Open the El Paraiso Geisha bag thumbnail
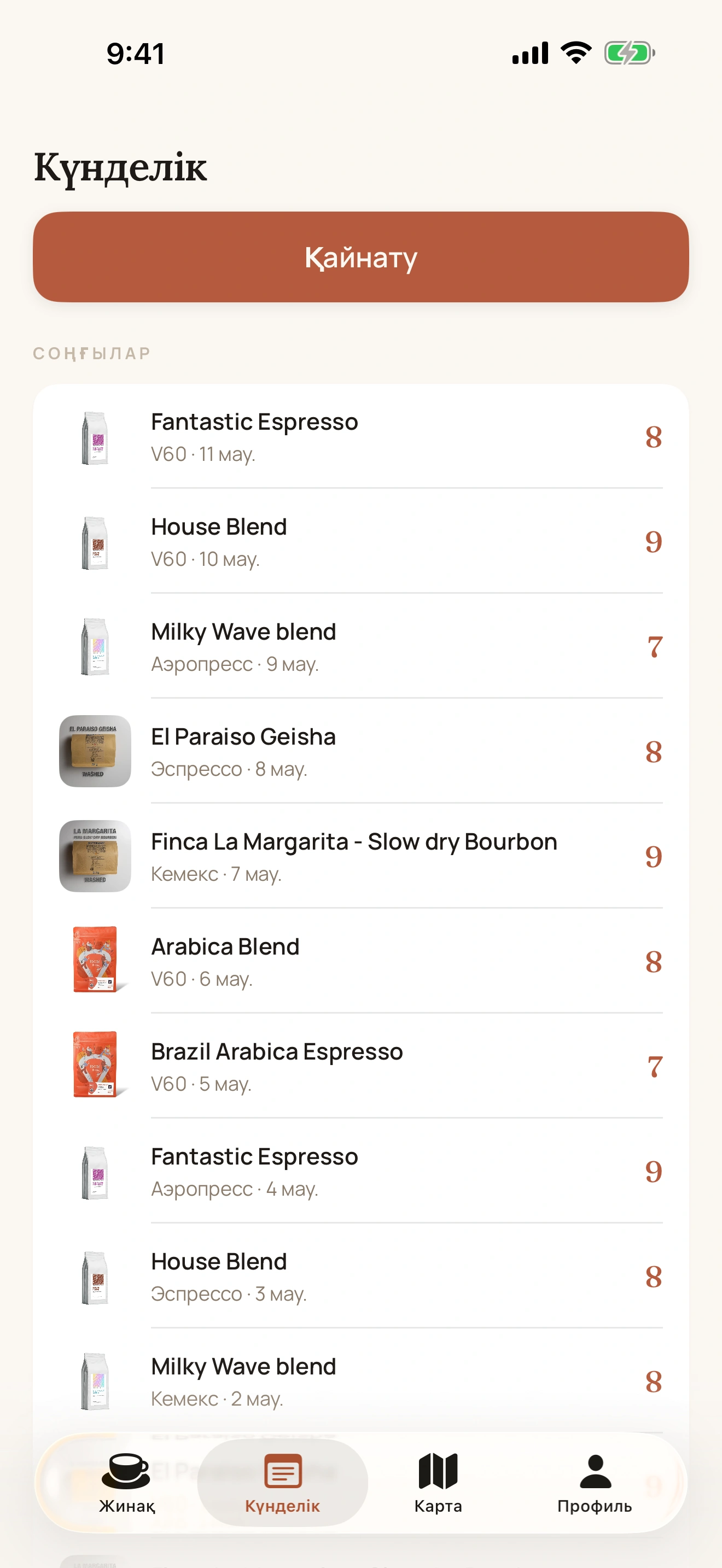This screenshot has height=1568, width=722. (95, 751)
